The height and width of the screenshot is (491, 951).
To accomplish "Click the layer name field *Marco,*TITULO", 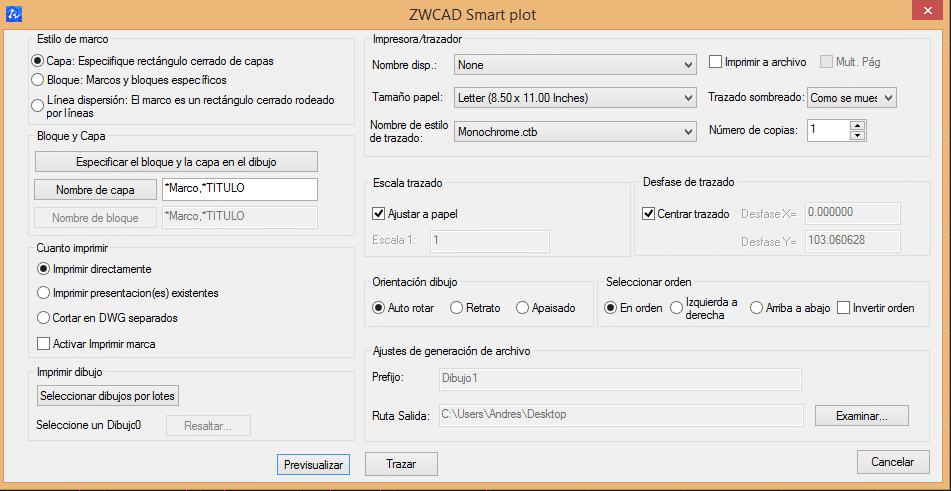I will pos(240,189).
